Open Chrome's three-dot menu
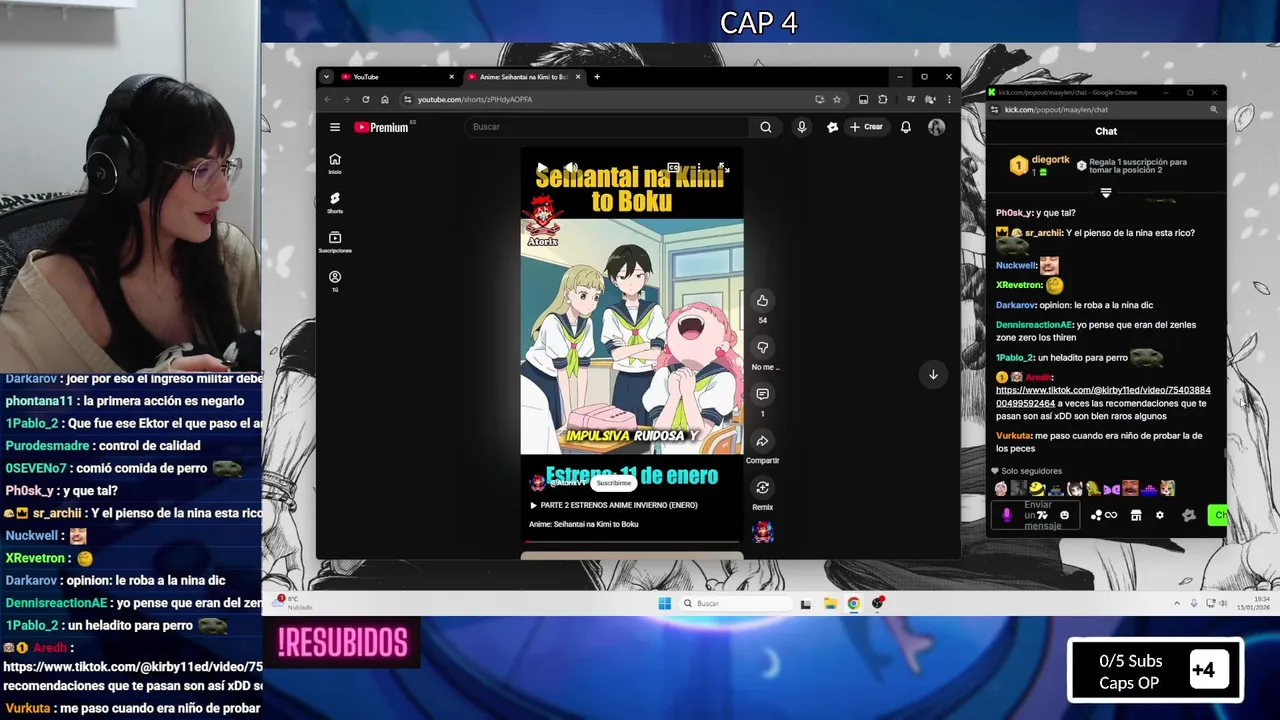This screenshot has width=1280, height=720. coord(948,99)
